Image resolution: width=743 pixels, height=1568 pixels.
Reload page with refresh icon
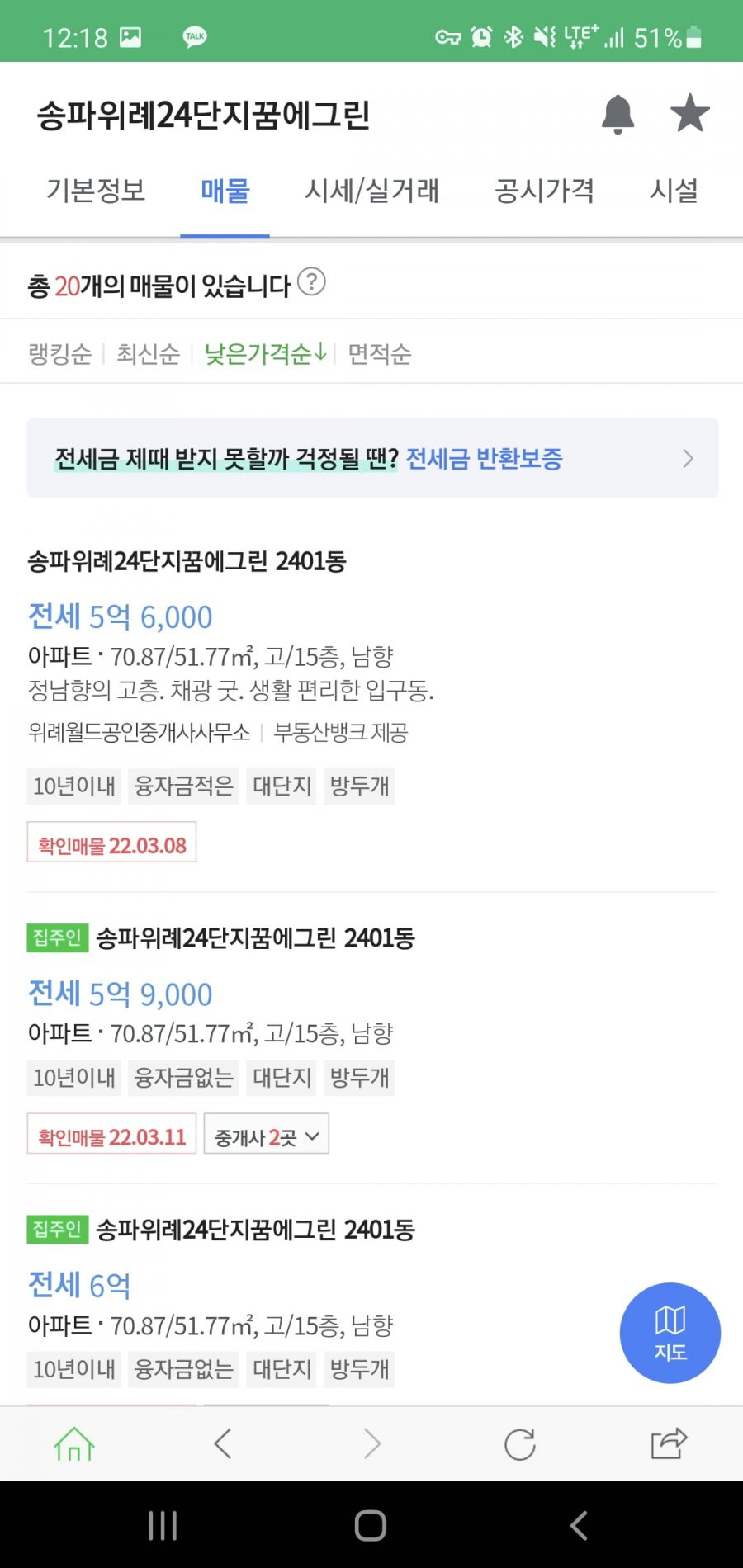click(520, 1444)
